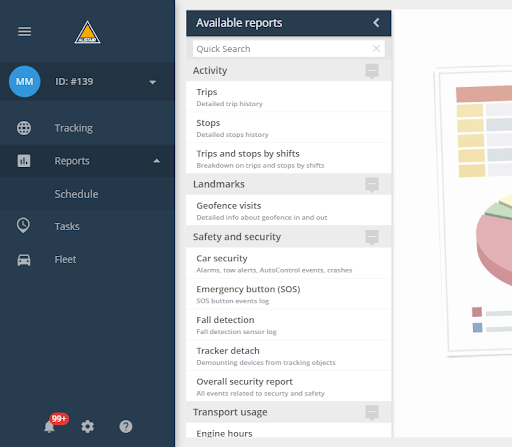This screenshot has height=447, width=512.
Task: Click the Quick Search input field
Action: coord(289,49)
